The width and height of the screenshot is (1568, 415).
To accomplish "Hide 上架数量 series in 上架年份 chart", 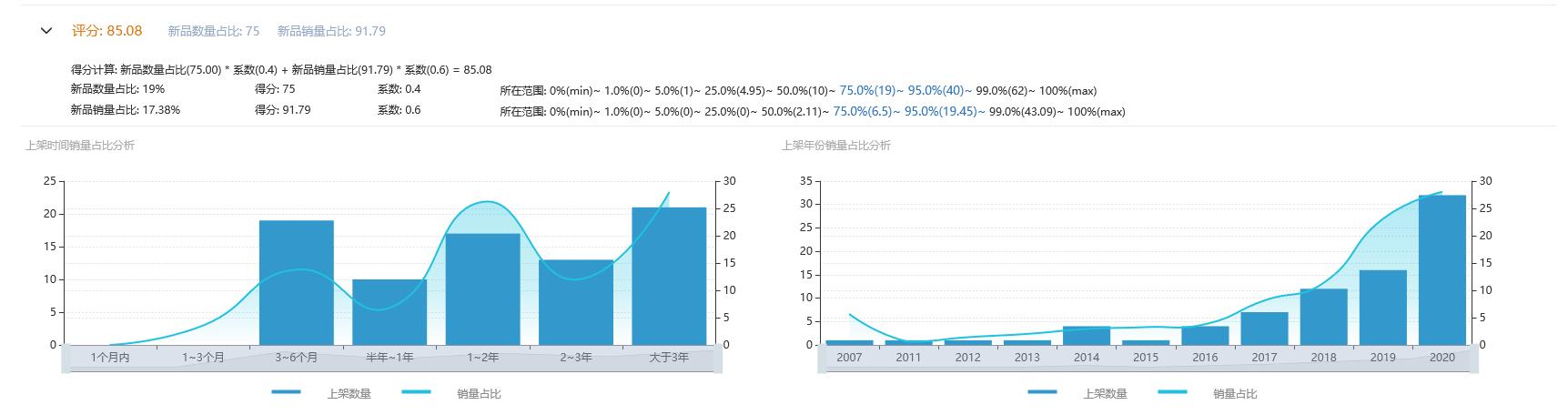I will (x=1077, y=393).
